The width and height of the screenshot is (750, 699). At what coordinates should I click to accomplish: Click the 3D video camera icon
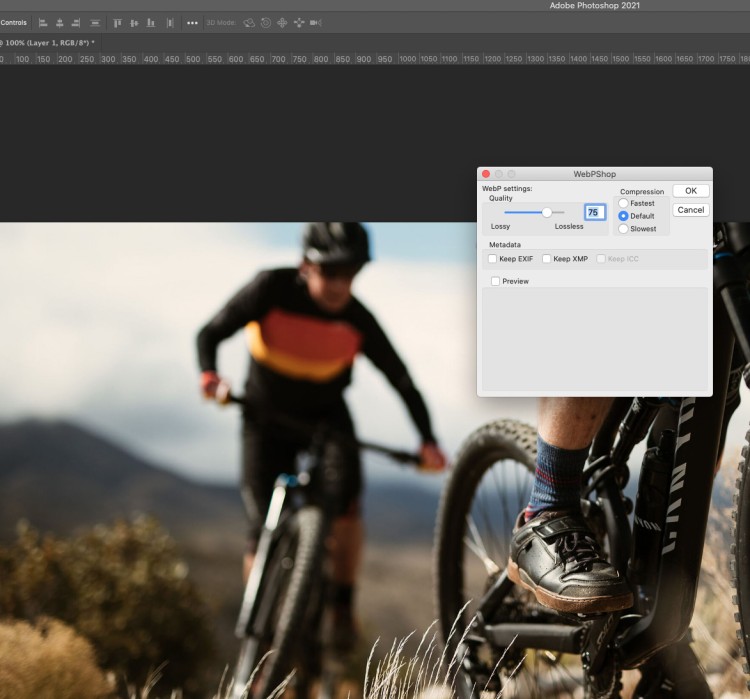316,22
